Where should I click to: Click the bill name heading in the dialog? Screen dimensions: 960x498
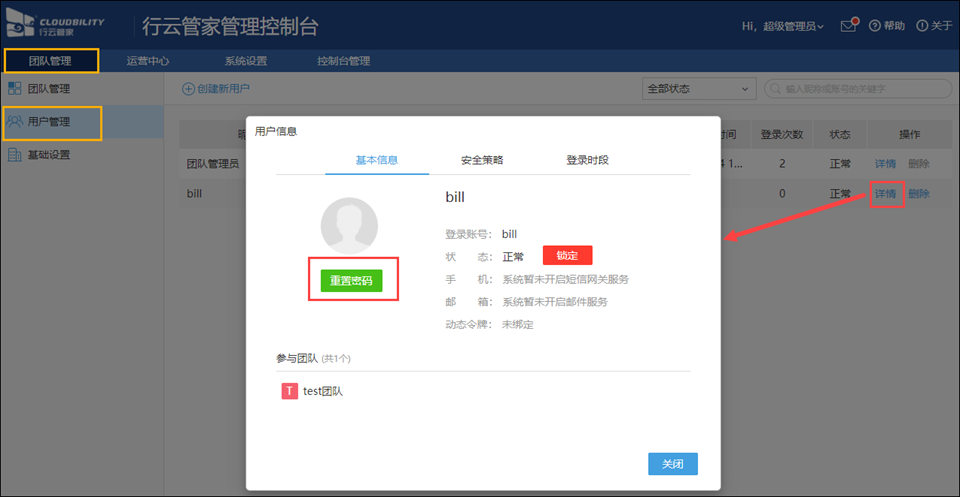coord(455,197)
